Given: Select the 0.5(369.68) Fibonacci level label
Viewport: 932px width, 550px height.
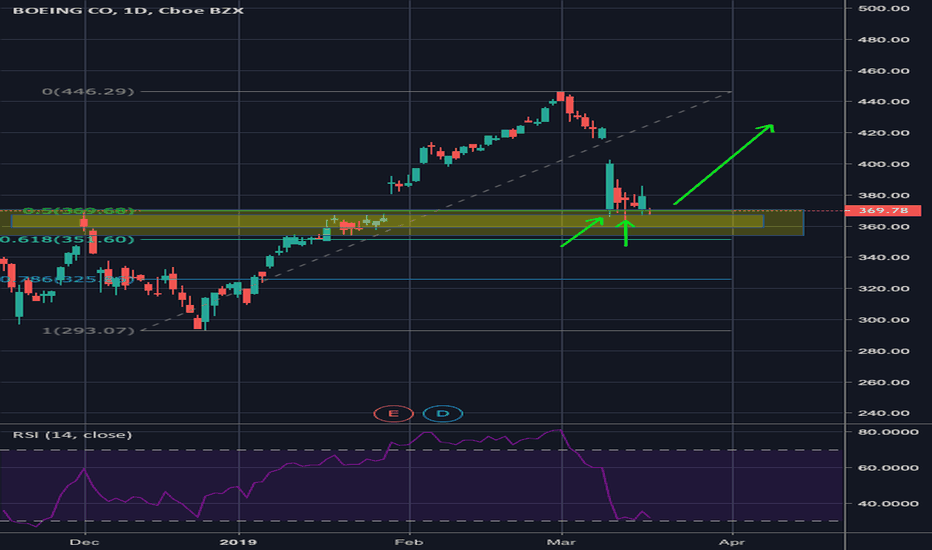Looking at the screenshot, I should click(79, 211).
